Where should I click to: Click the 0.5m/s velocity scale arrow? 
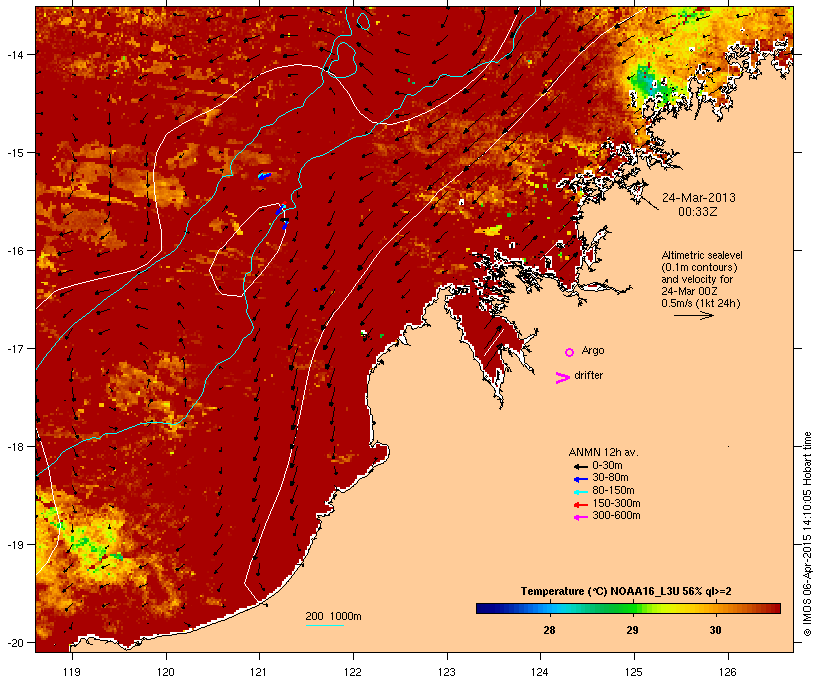693,315
